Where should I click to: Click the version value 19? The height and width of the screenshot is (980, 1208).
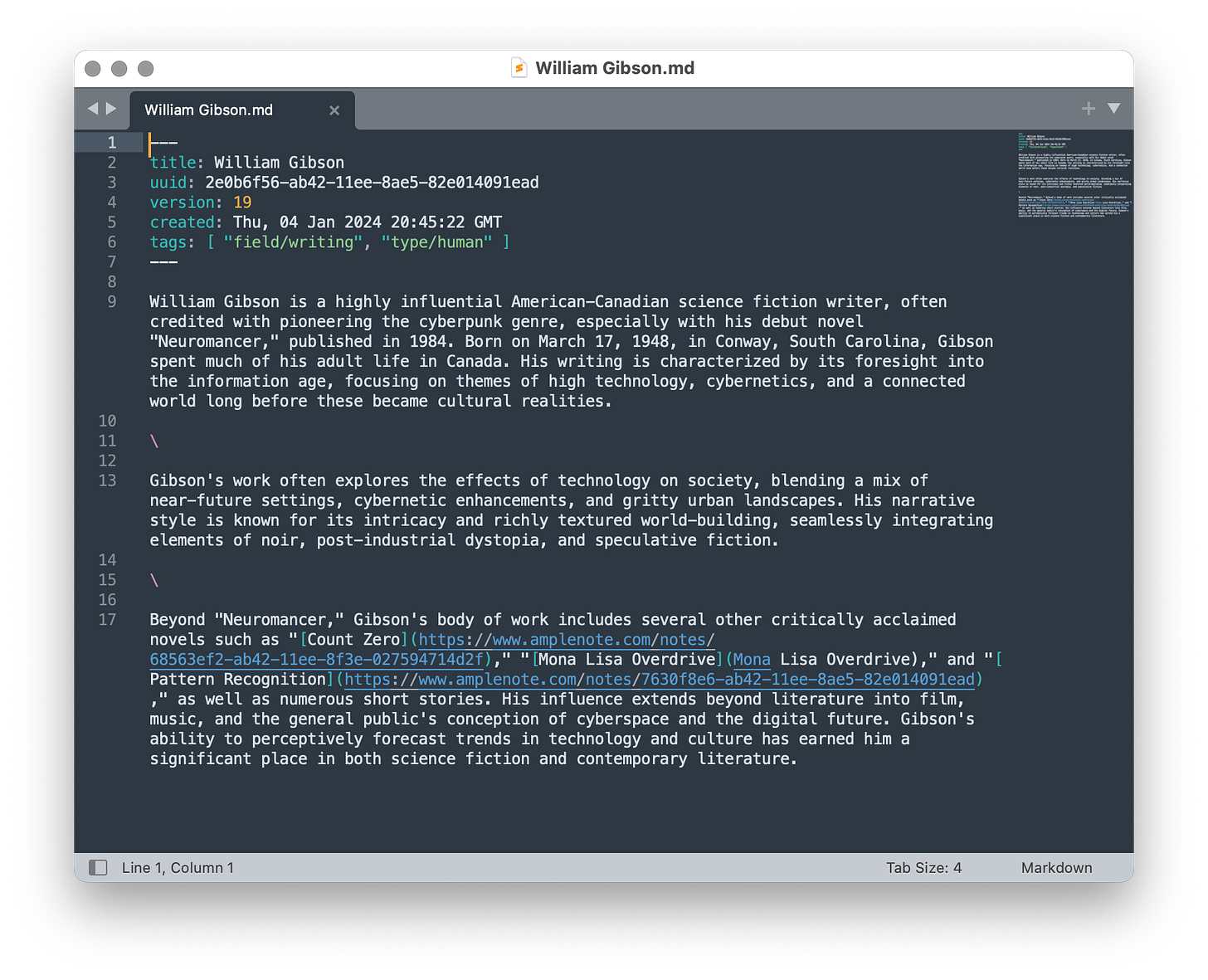click(242, 202)
